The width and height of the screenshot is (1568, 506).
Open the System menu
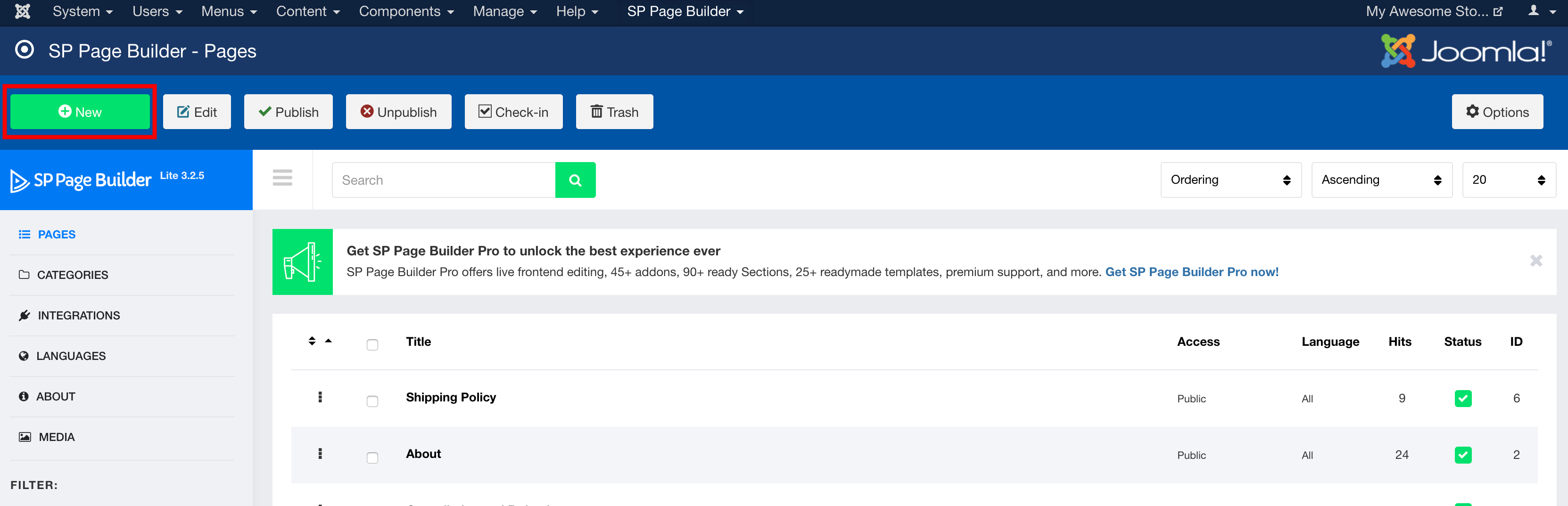click(x=82, y=11)
